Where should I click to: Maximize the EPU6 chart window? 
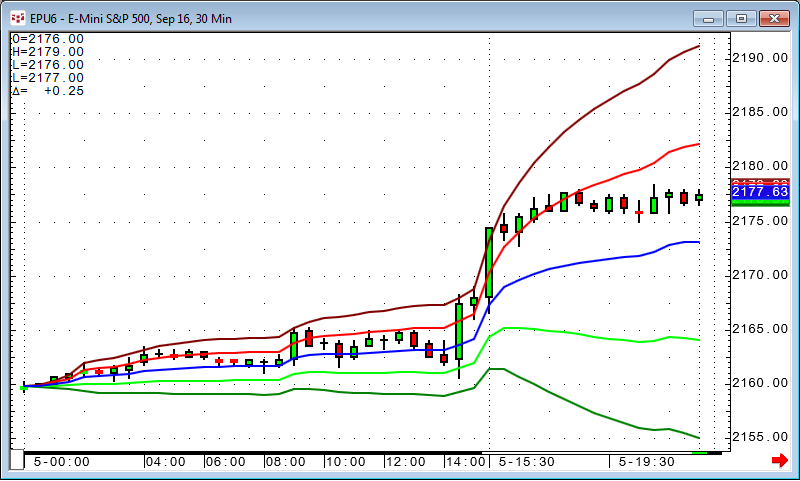tap(741, 19)
